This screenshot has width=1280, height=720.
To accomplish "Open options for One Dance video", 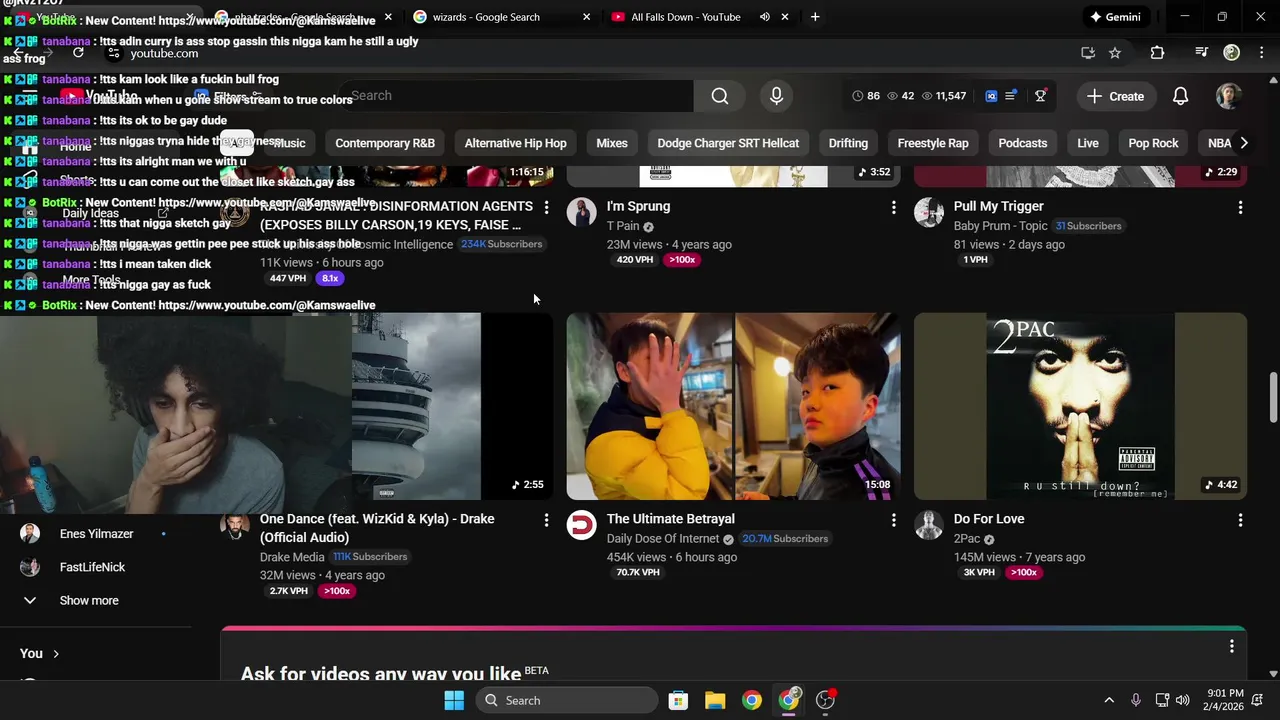I will [546, 520].
